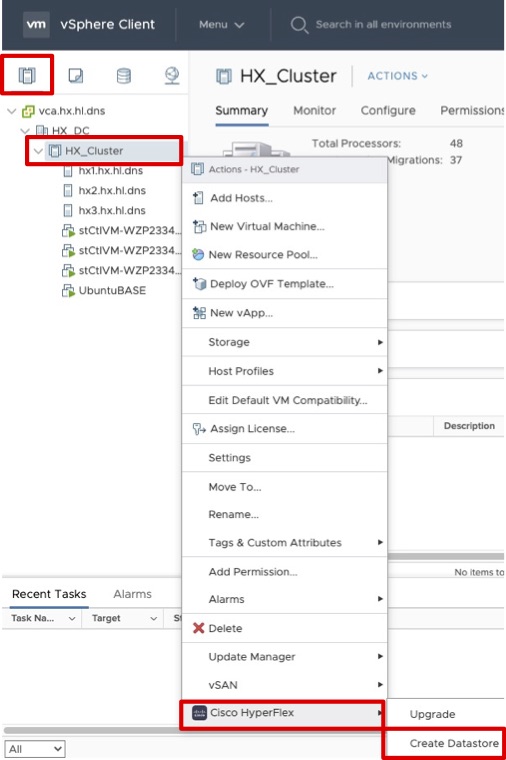The image size is (506, 760).
Task: Click the horizontal scrollbar above All filter
Action: [92, 730]
